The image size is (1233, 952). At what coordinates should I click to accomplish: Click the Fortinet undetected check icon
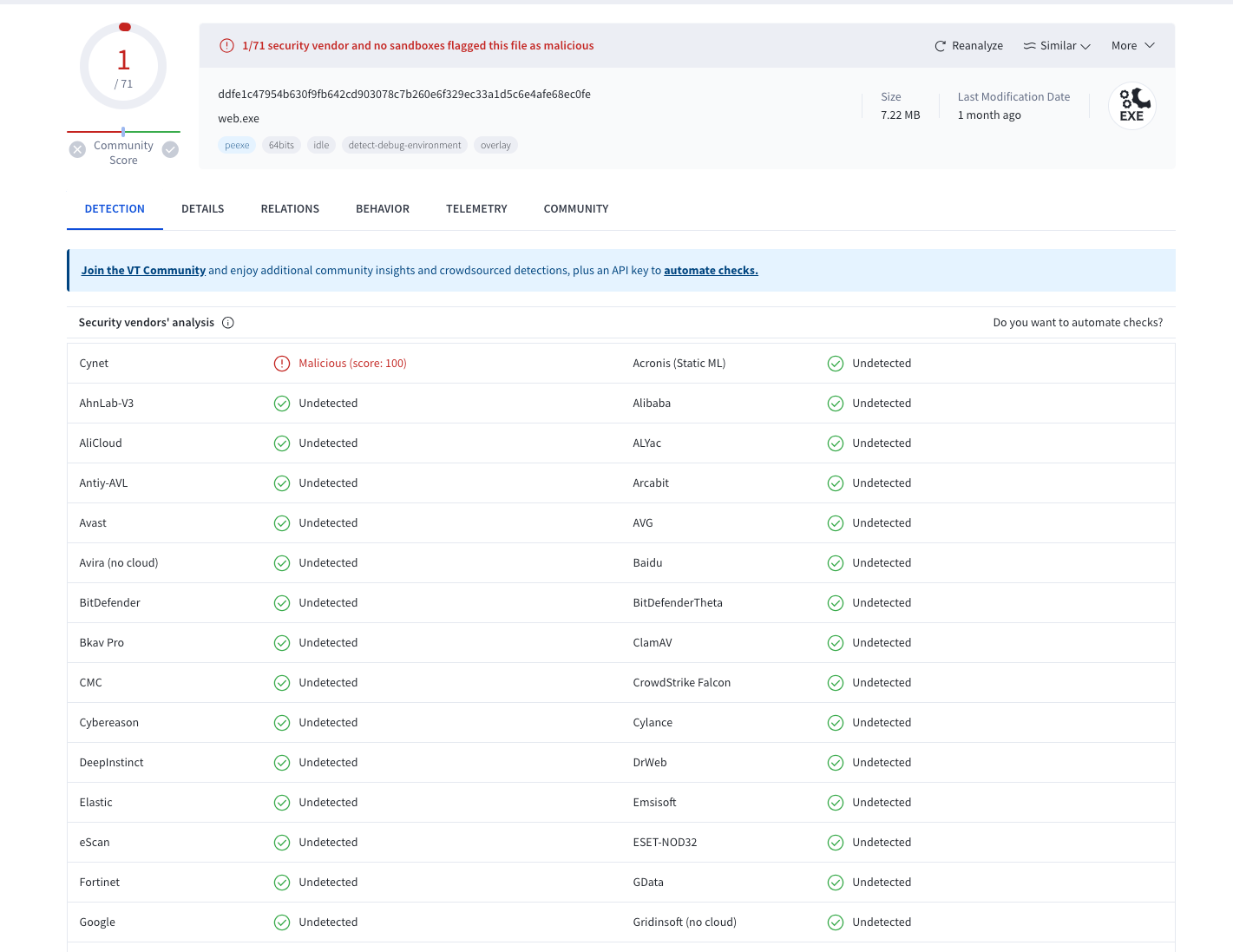point(282,883)
